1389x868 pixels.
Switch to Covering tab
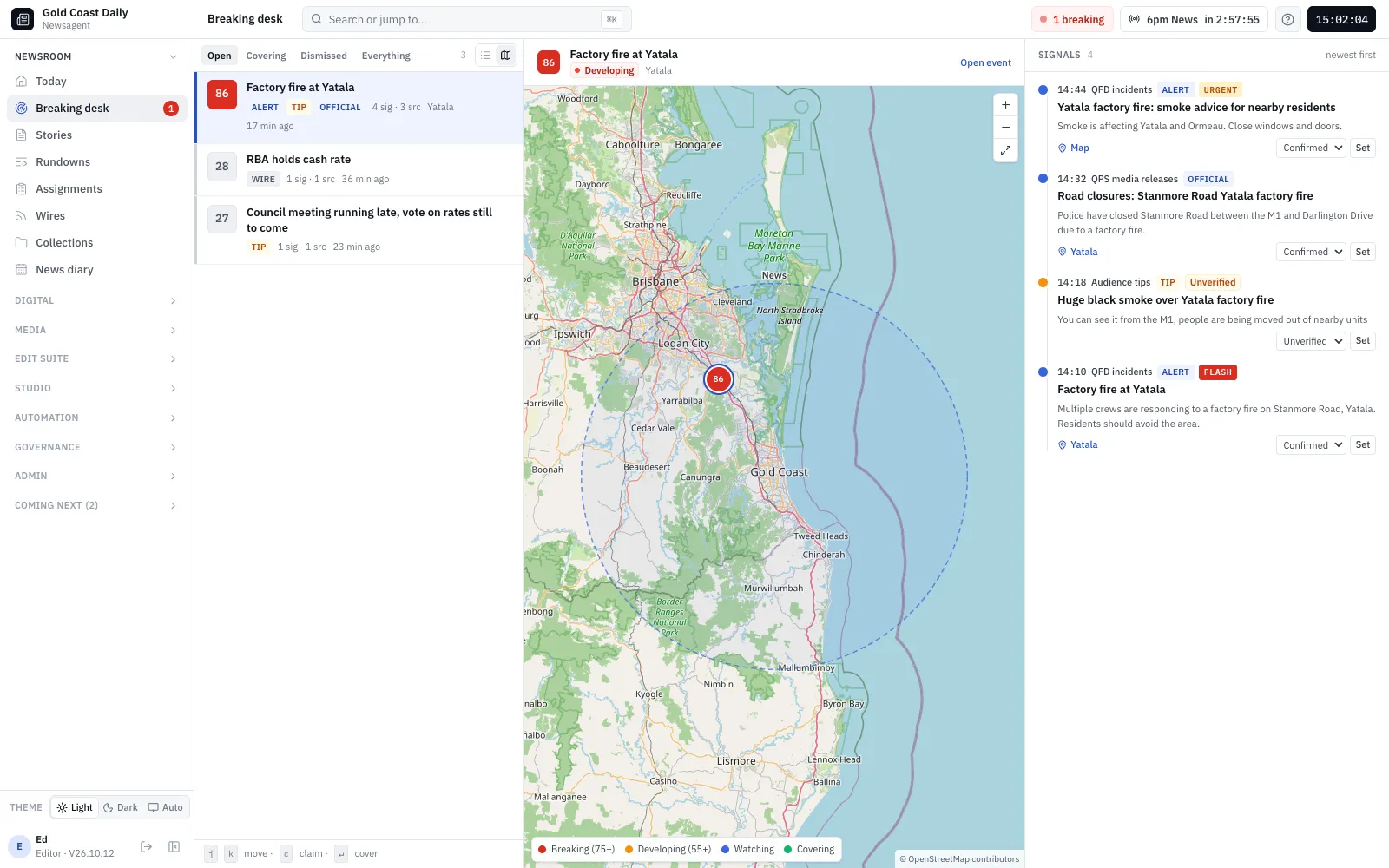[x=266, y=56]
